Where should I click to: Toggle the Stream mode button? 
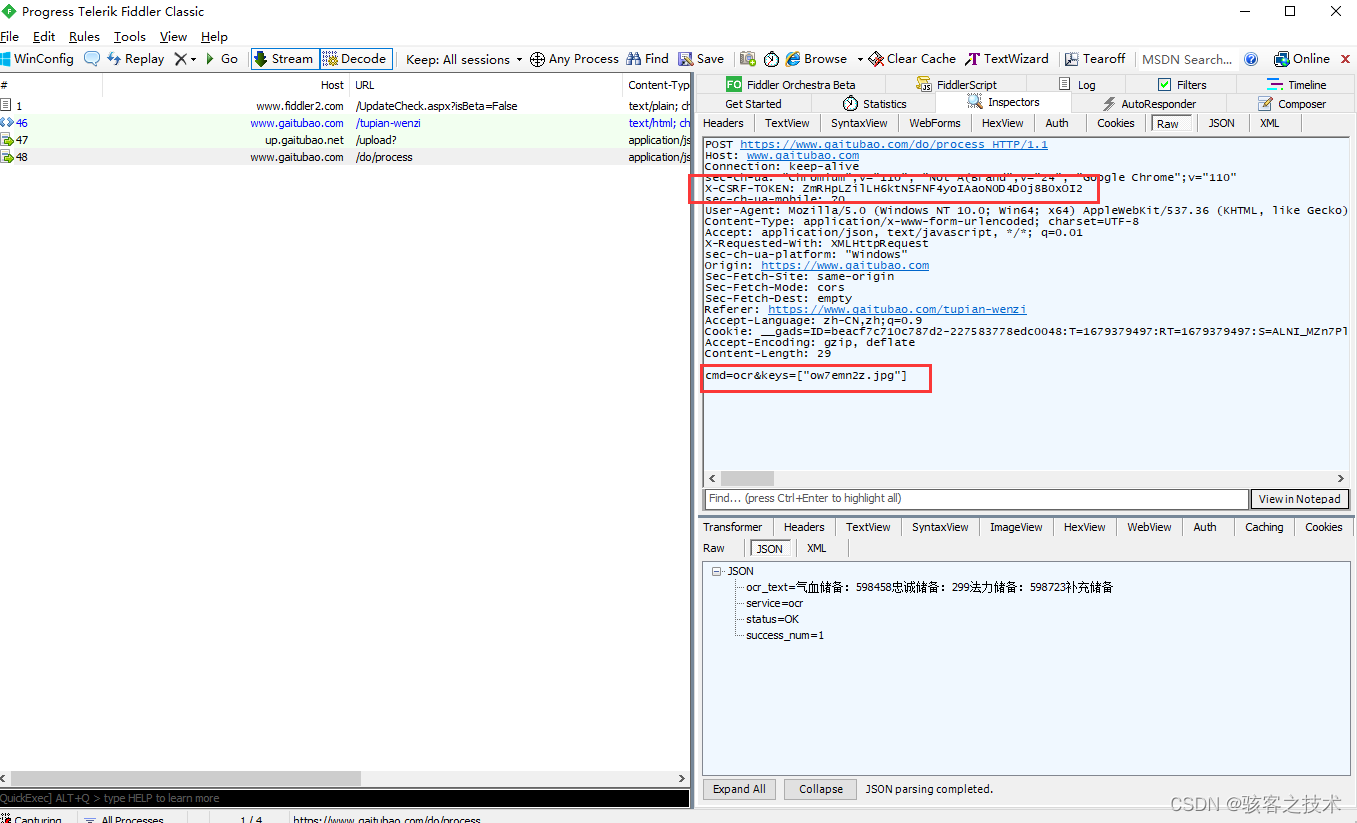coord(285,59)
